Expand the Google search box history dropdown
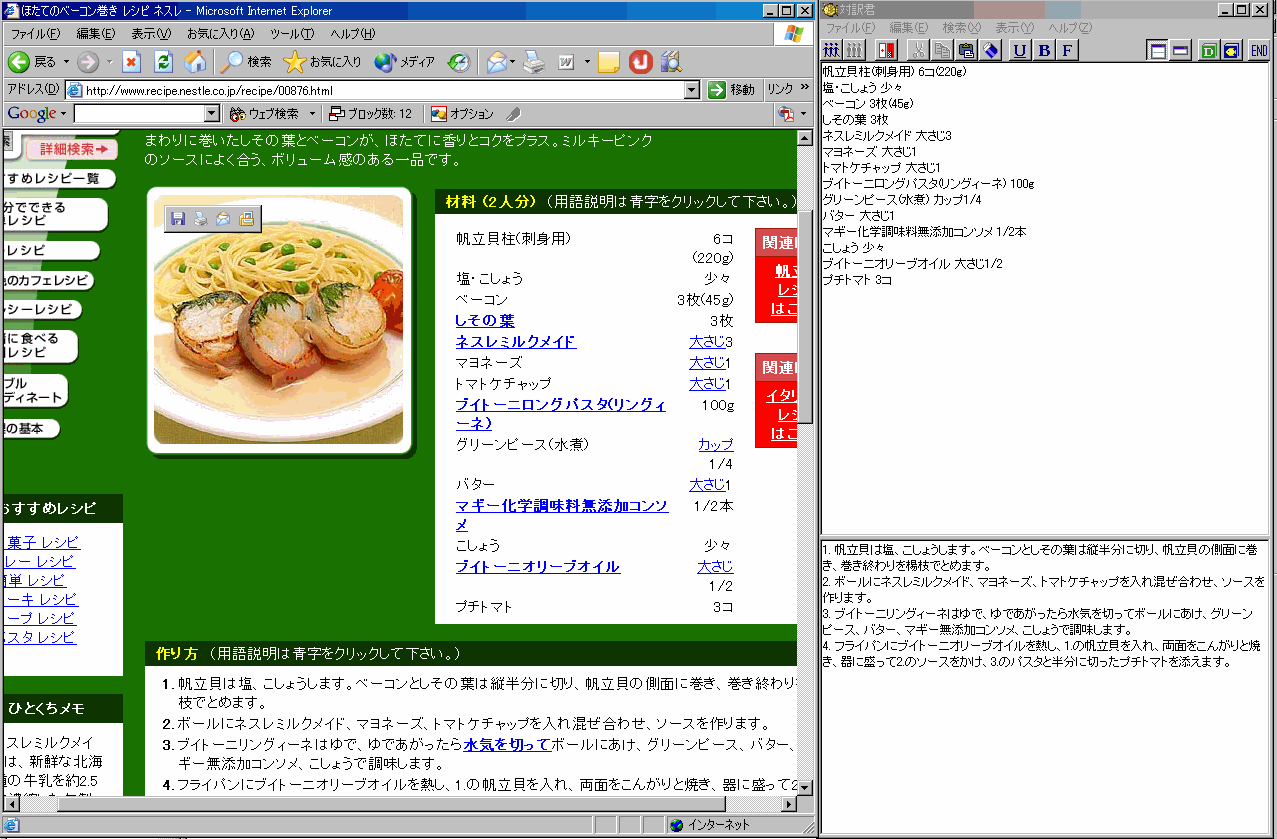 [x=212, y=114]
